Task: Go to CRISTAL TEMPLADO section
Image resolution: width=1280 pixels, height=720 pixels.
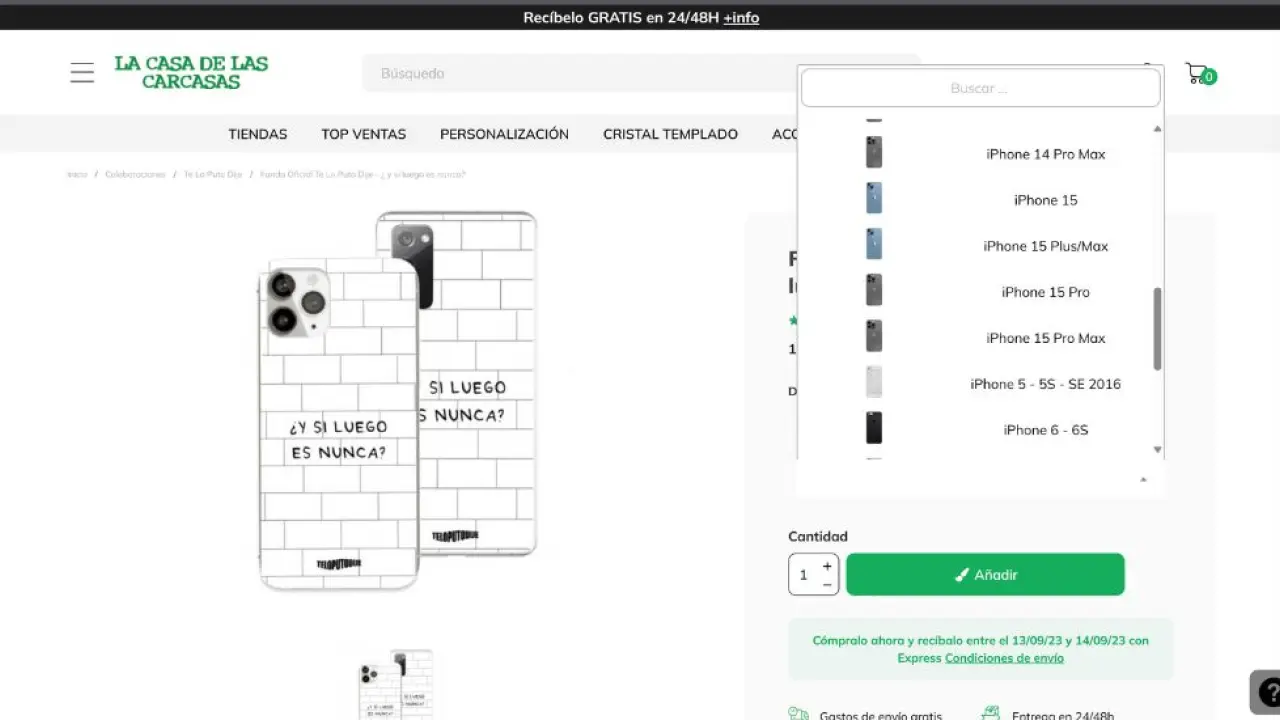Action: point(670,134)
